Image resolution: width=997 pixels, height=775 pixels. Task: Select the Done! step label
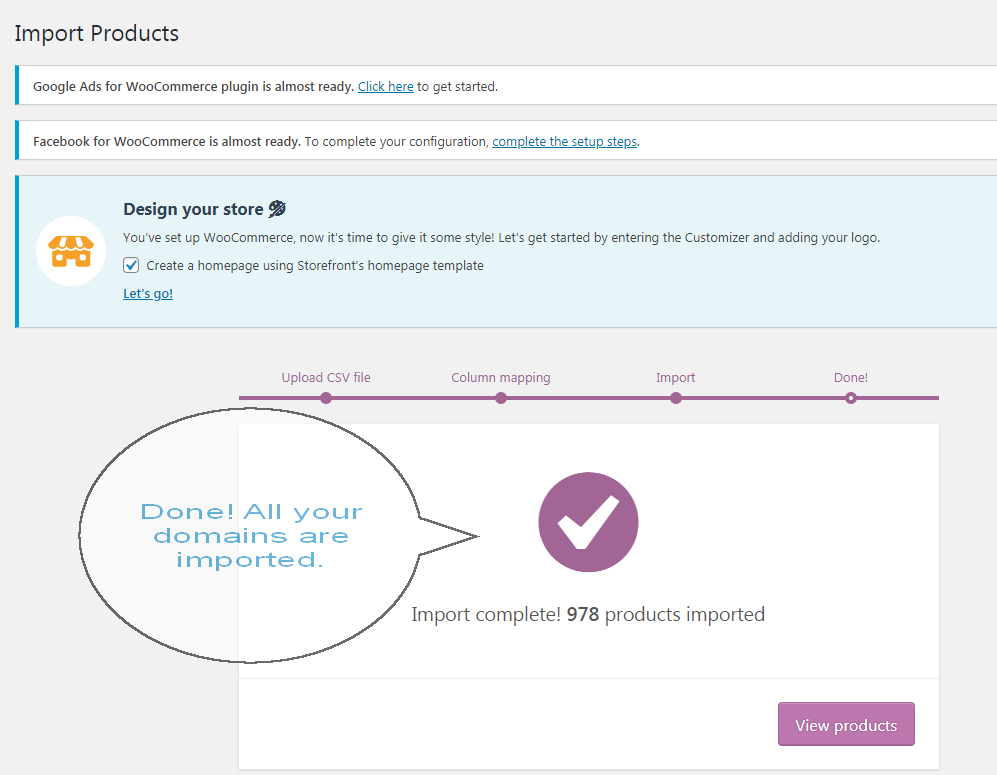[851, 378]
